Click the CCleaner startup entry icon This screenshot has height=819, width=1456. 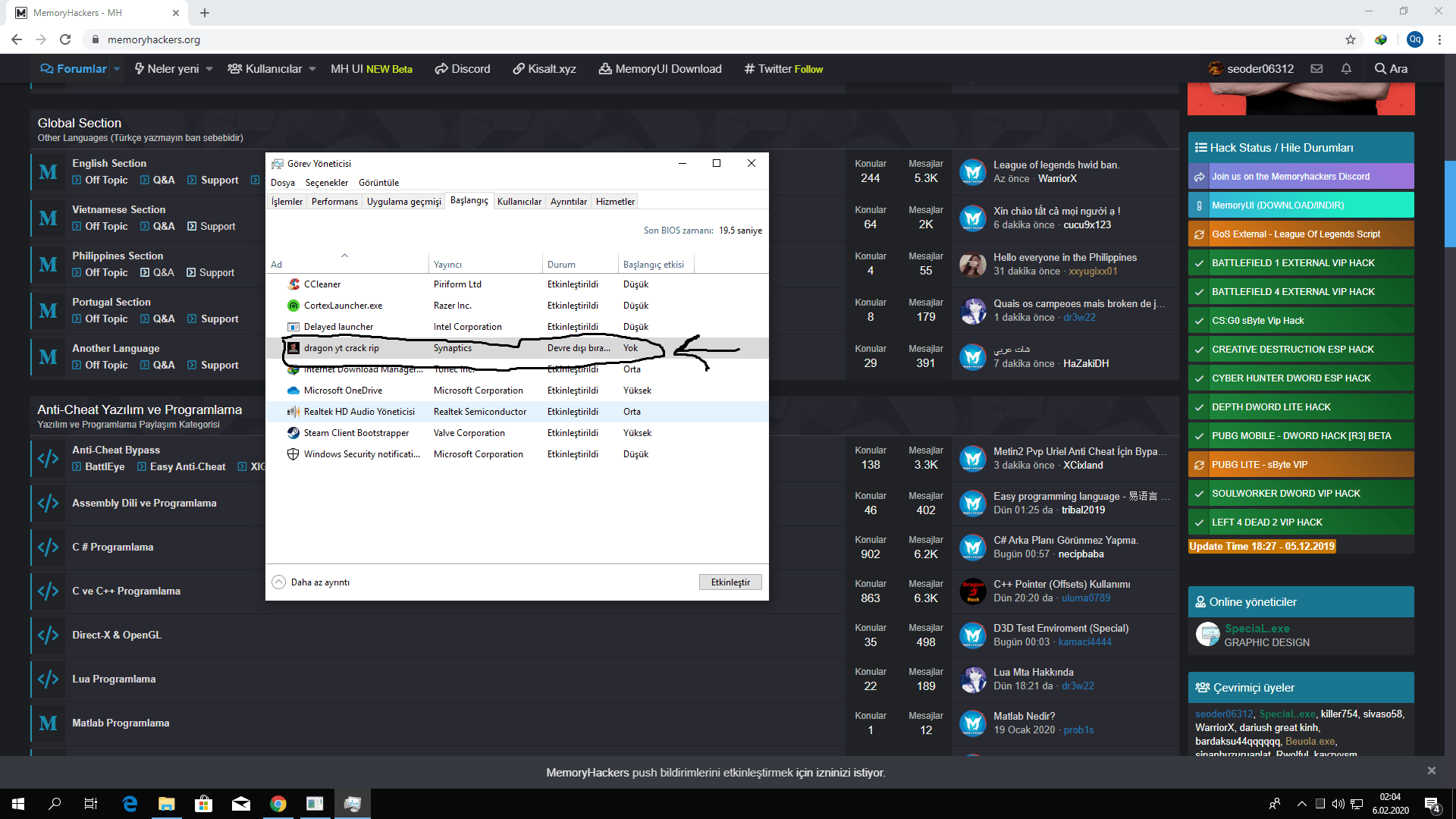[x=293, y=284]
